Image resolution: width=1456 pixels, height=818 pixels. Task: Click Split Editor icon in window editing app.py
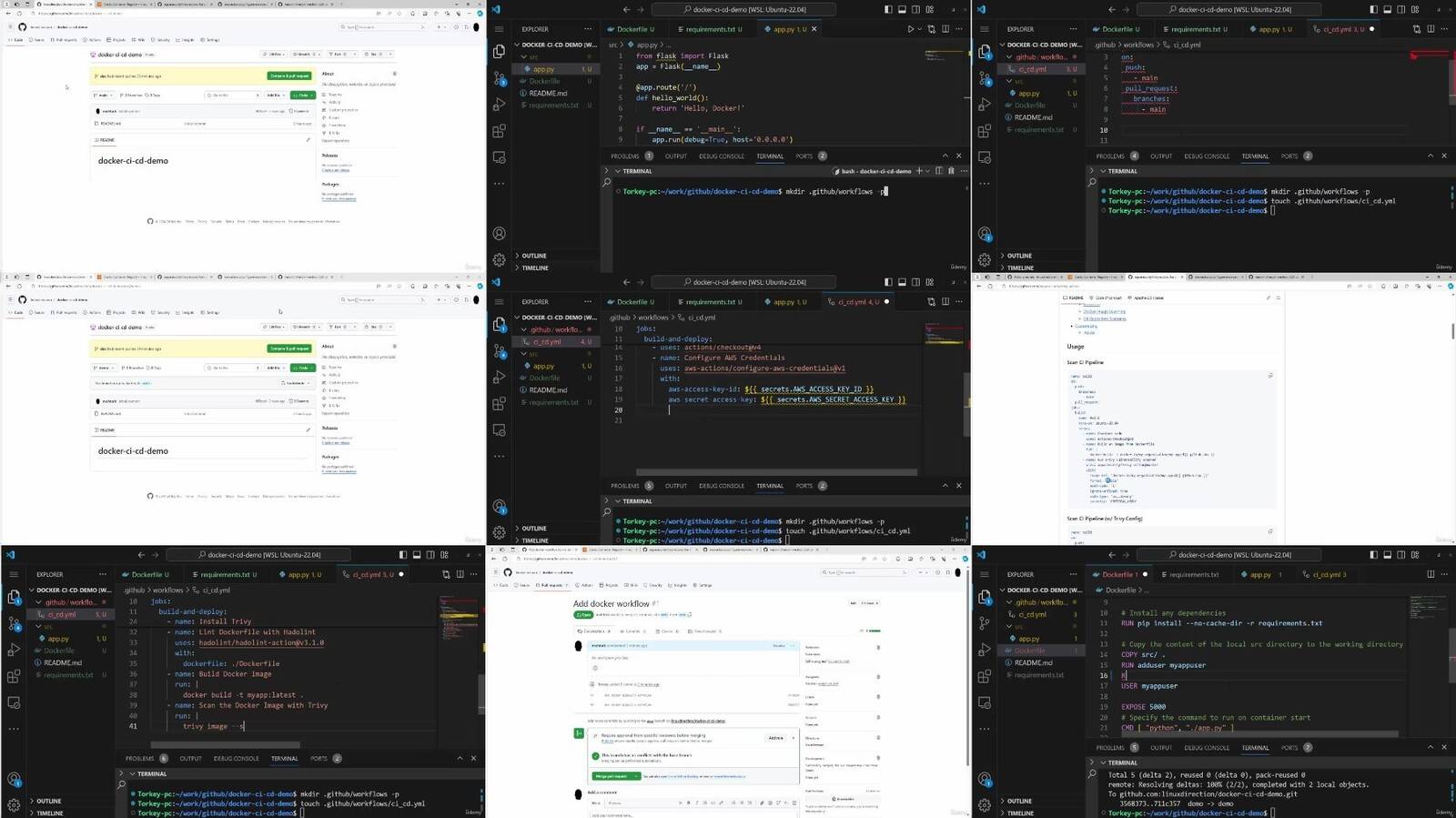[945, 29]
